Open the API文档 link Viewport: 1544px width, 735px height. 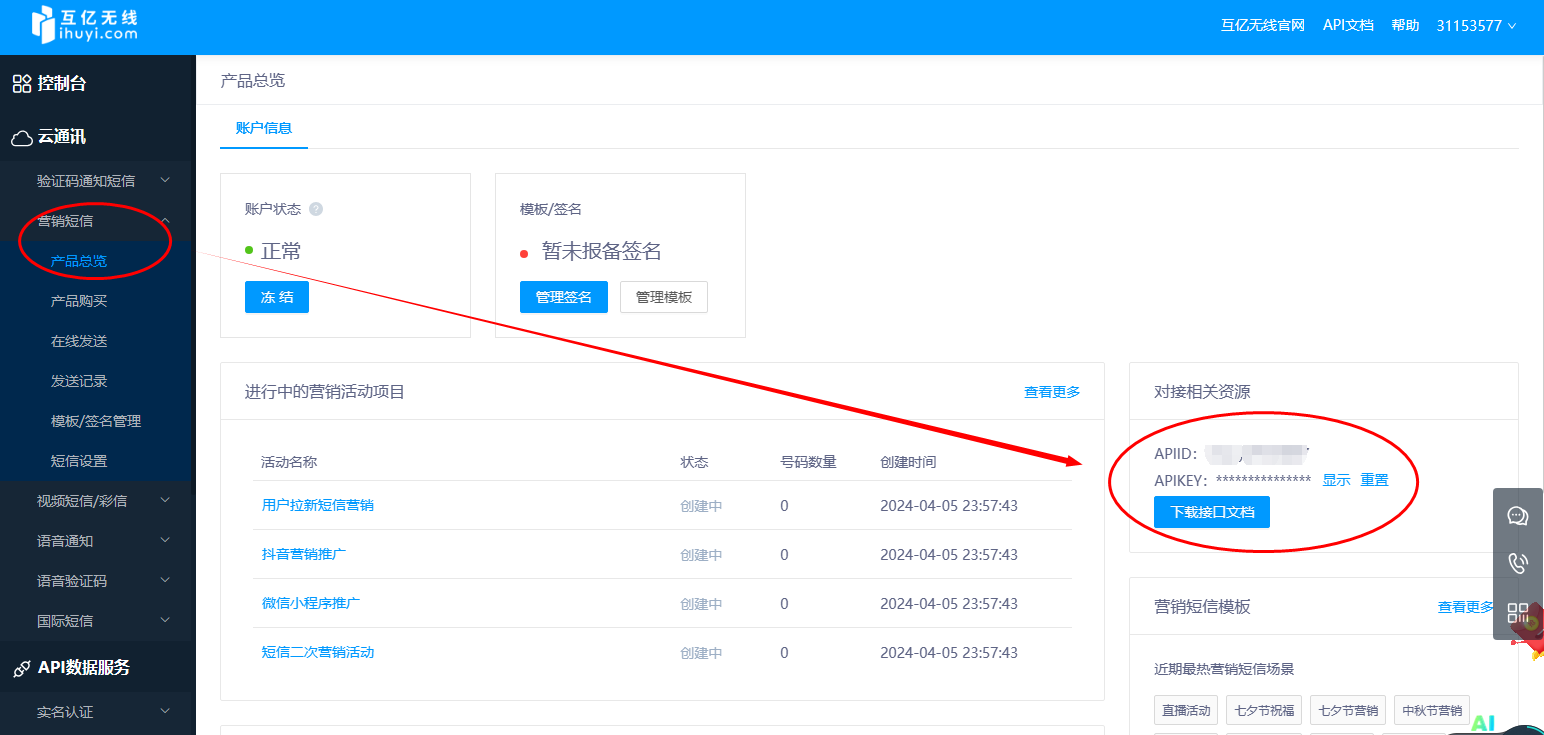tap(1348, 26)
